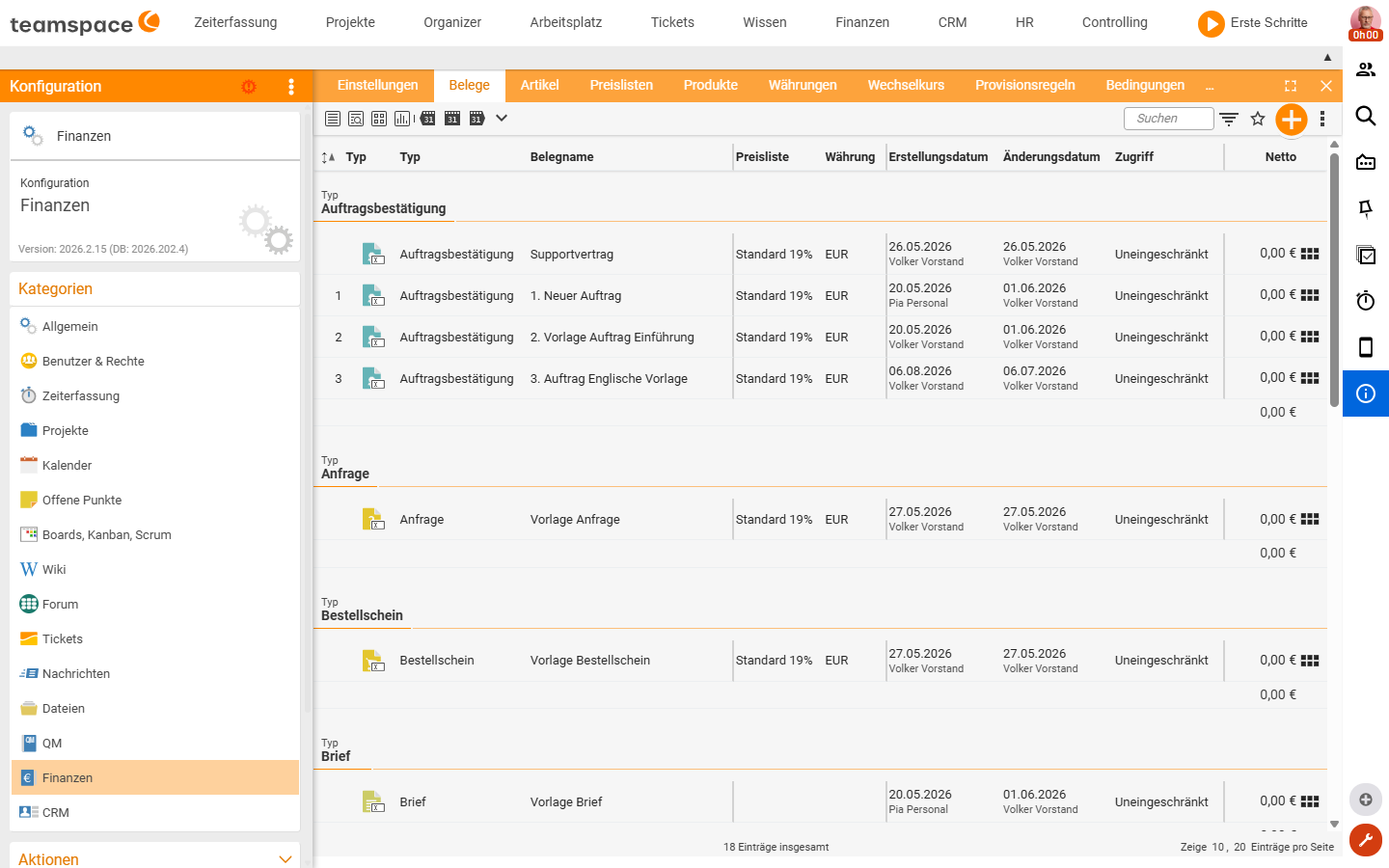Image resolution: width=1389 pixels, height=868 pixels.
Task: Go to next calendar period icon
Action: (477, 119)
